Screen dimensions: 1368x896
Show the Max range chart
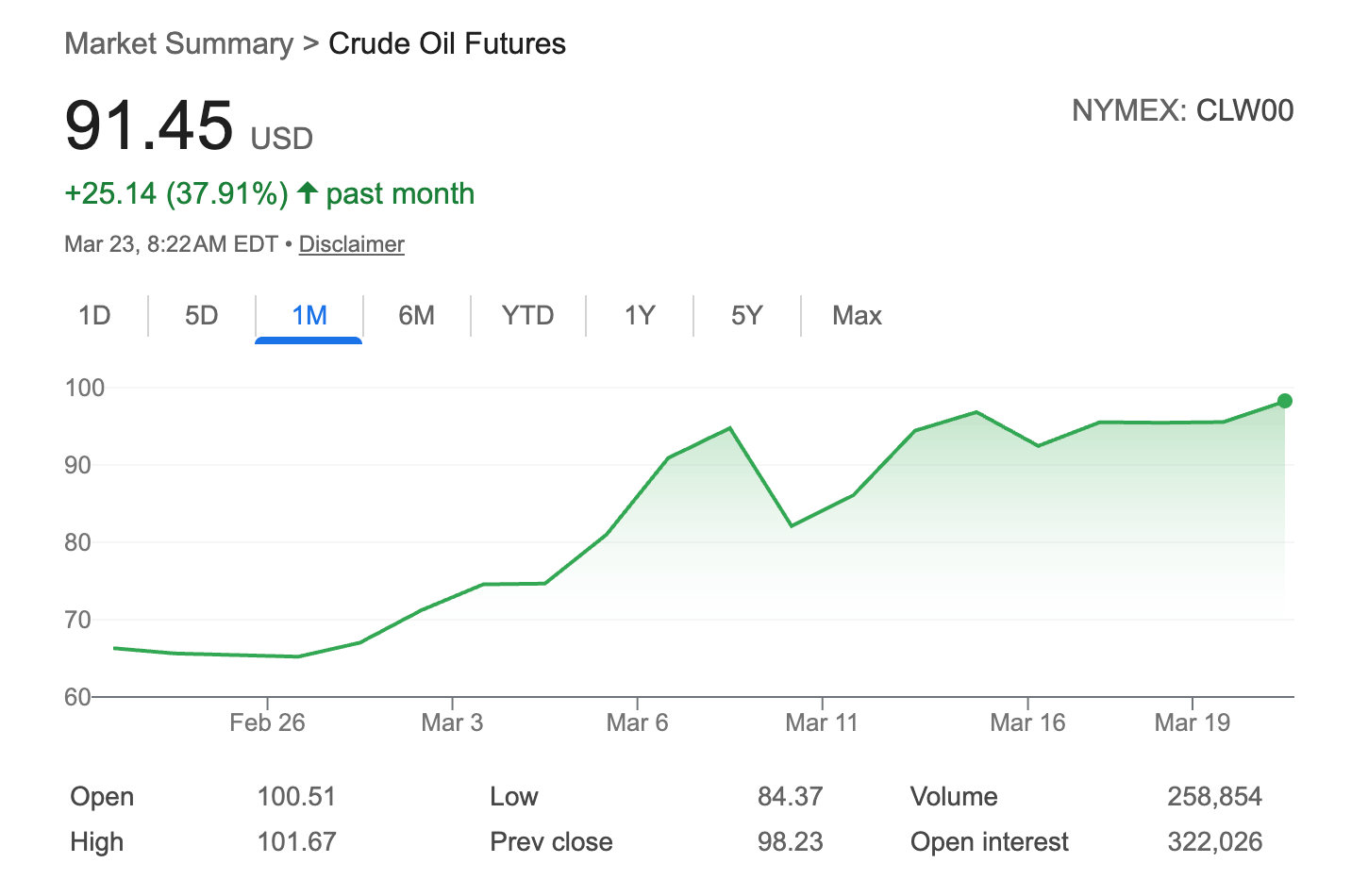[x=857, y=315]
